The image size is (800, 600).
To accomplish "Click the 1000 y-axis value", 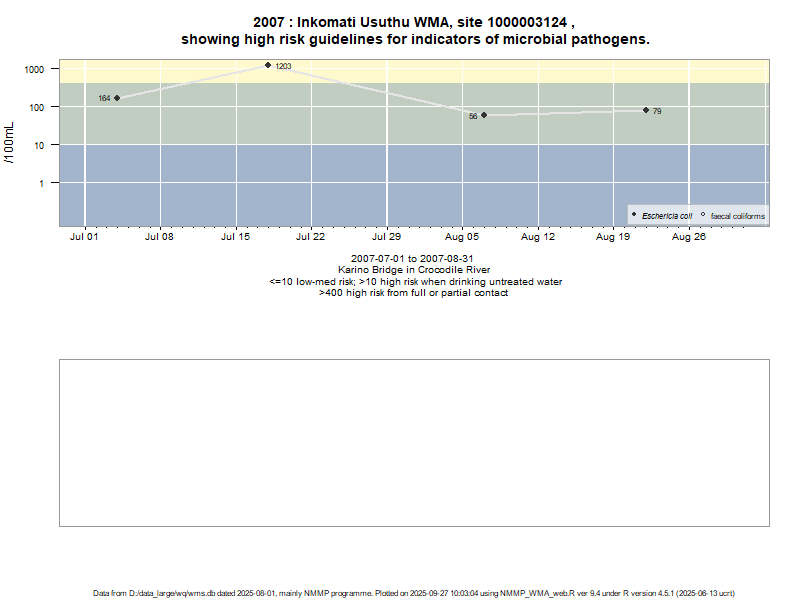I will click(35, 69).
